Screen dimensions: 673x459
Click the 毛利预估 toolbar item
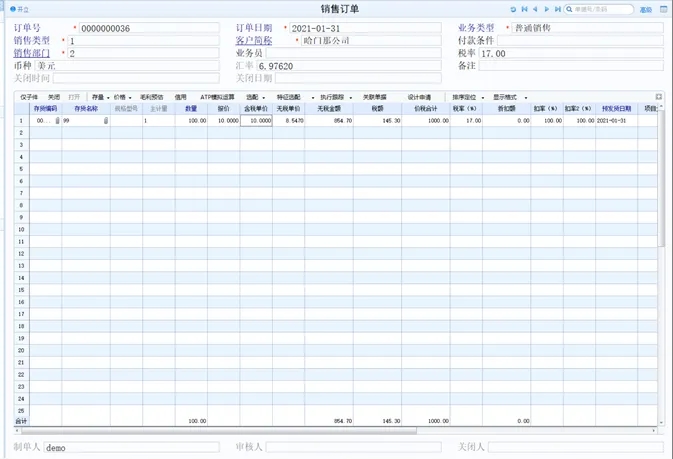tap(151, 97)
